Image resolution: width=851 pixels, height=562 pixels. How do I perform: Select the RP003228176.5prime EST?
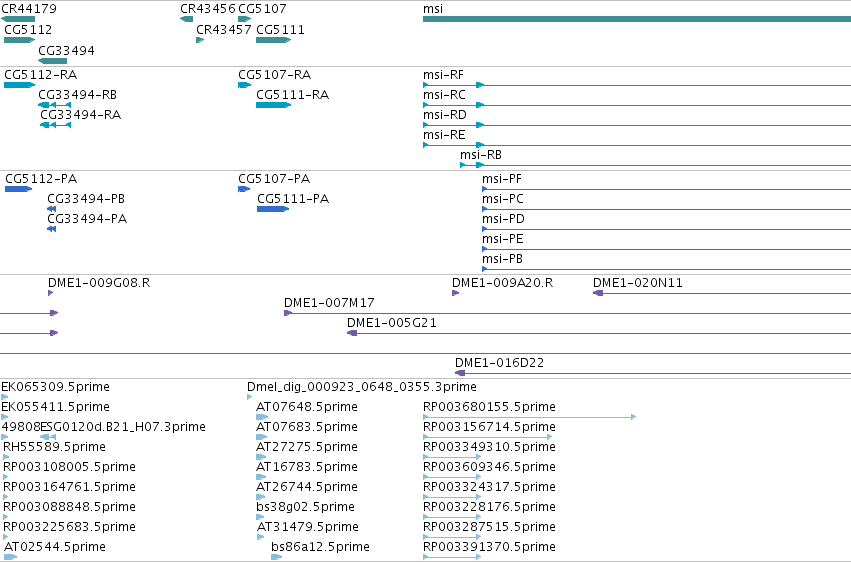(452, 518)
